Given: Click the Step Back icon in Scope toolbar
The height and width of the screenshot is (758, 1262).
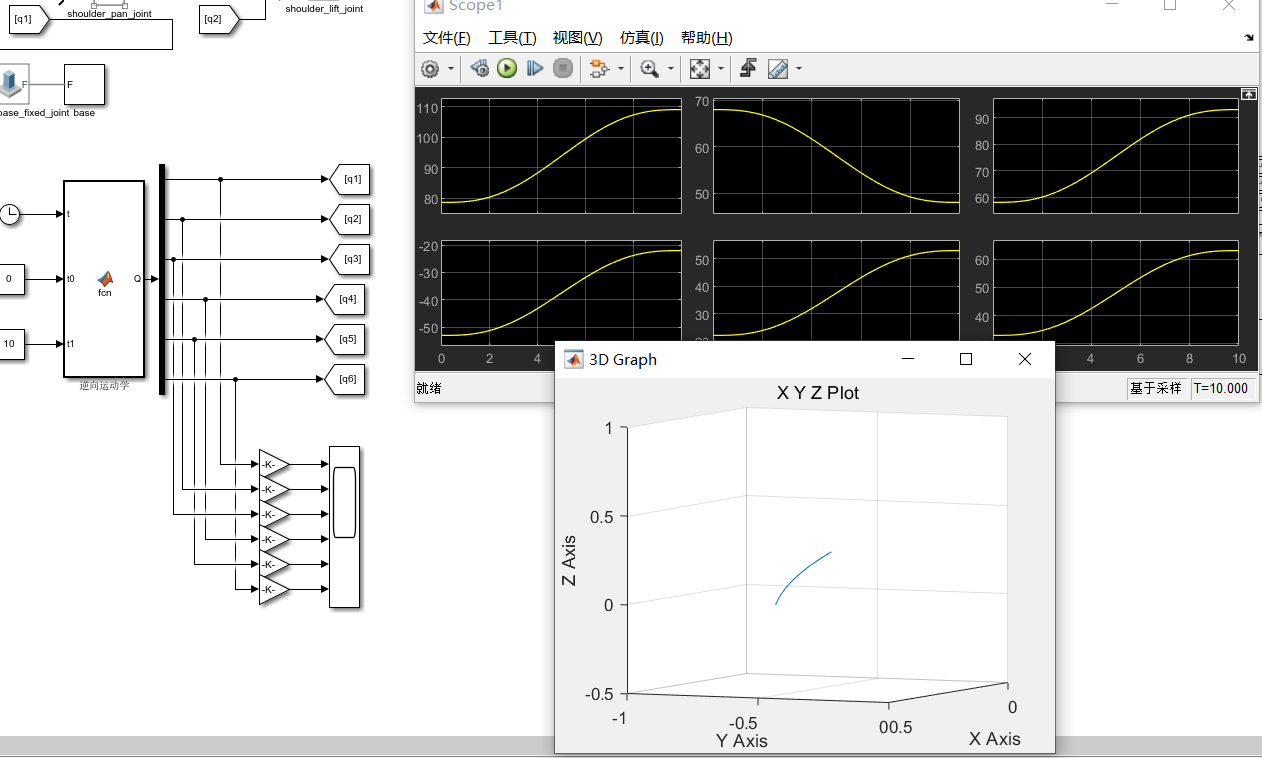Looking at the screenshot, I should [x=479, y=69].
